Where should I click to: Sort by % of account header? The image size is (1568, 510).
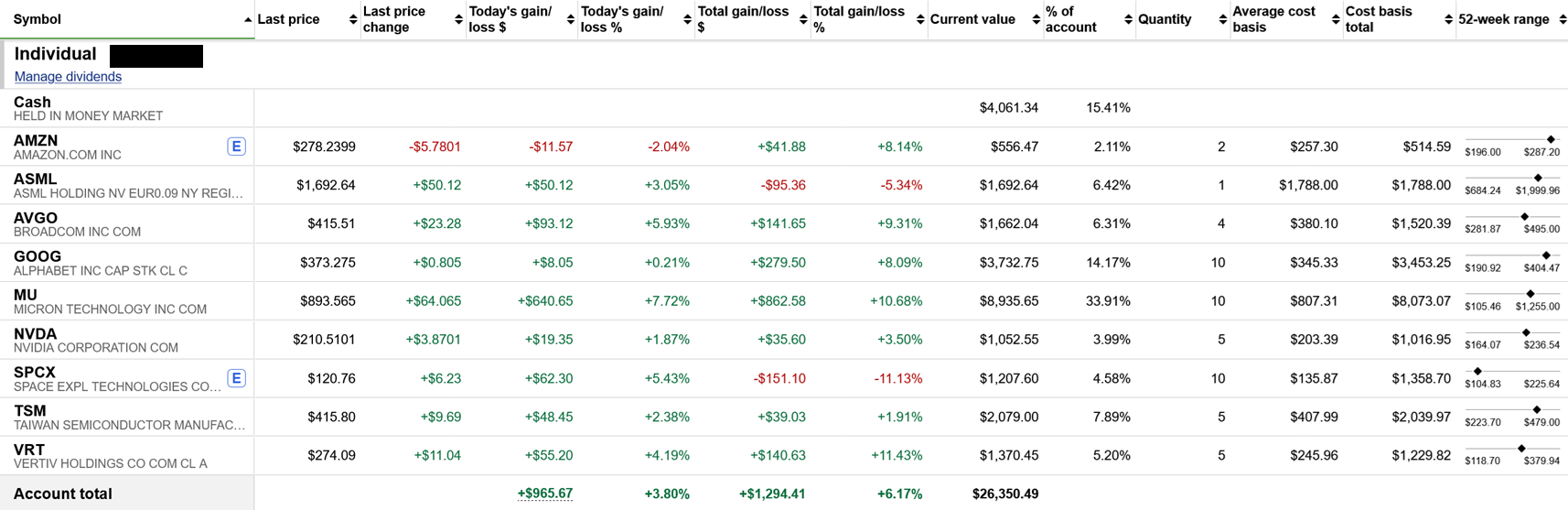pyautogui.click(x=1071, y=19)
